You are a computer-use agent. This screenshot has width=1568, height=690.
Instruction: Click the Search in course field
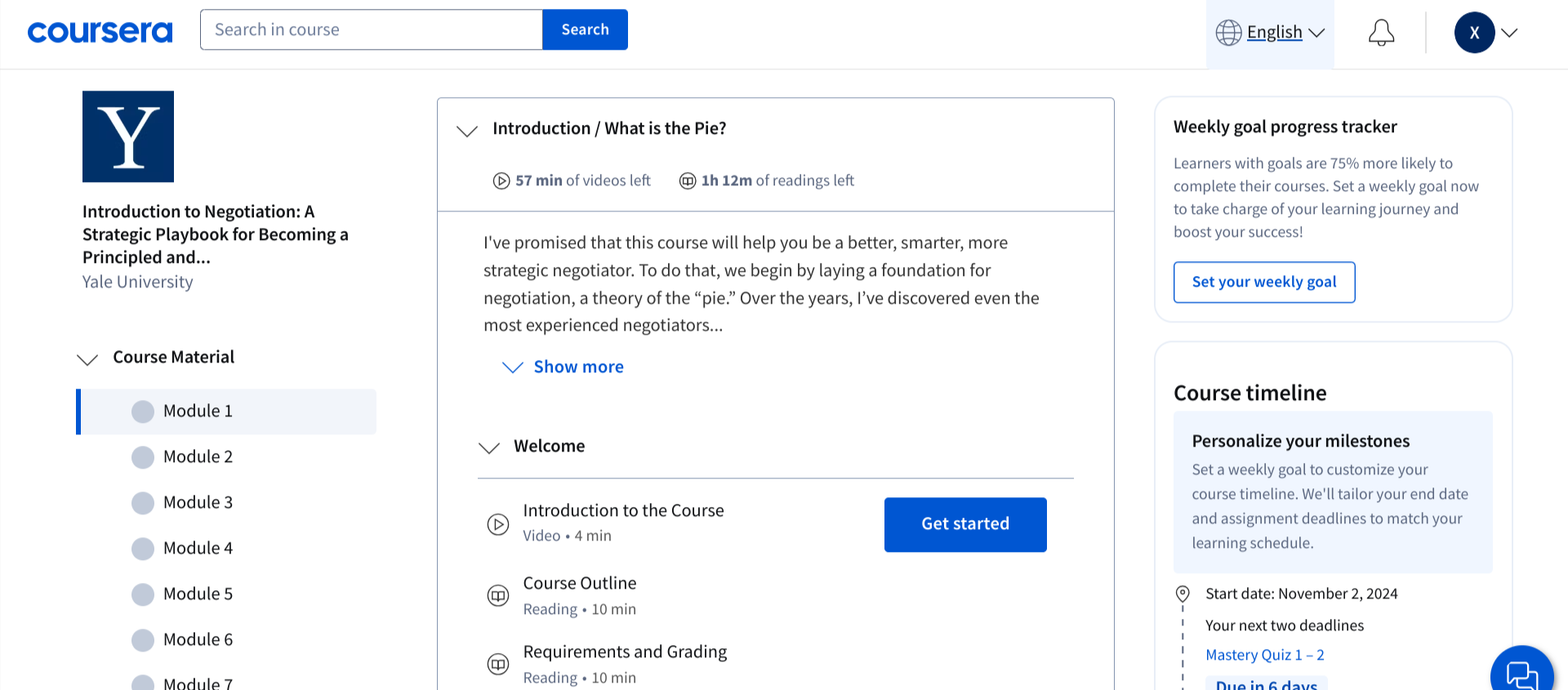coord(372,30)
